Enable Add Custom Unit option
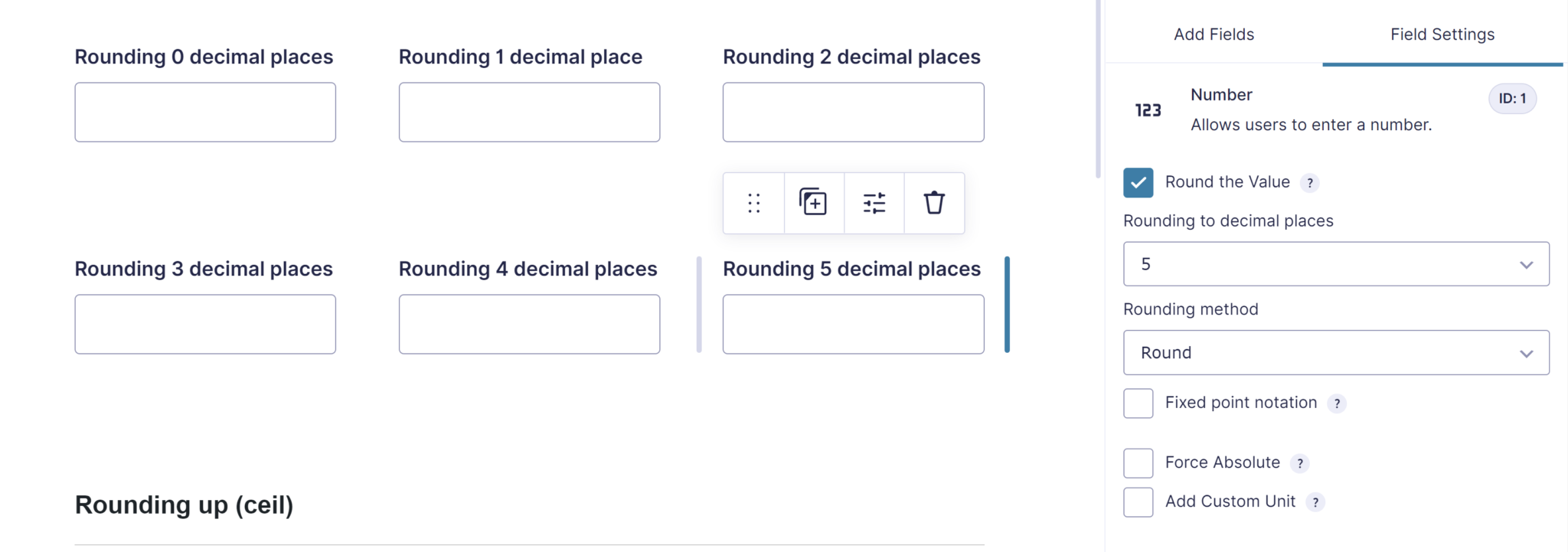 [1138, 502]
